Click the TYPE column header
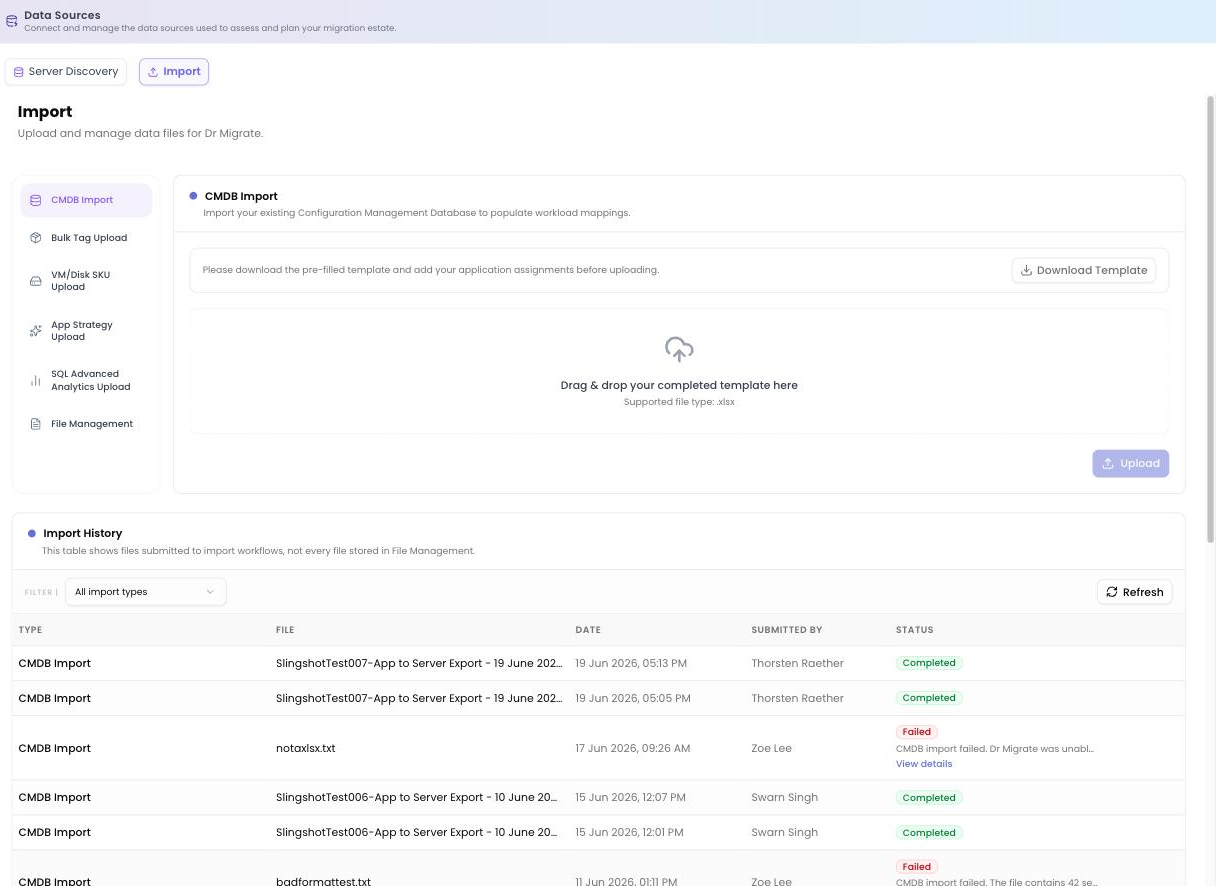The height and width of the screenshot is (886, 1216). tap(30, 630)
